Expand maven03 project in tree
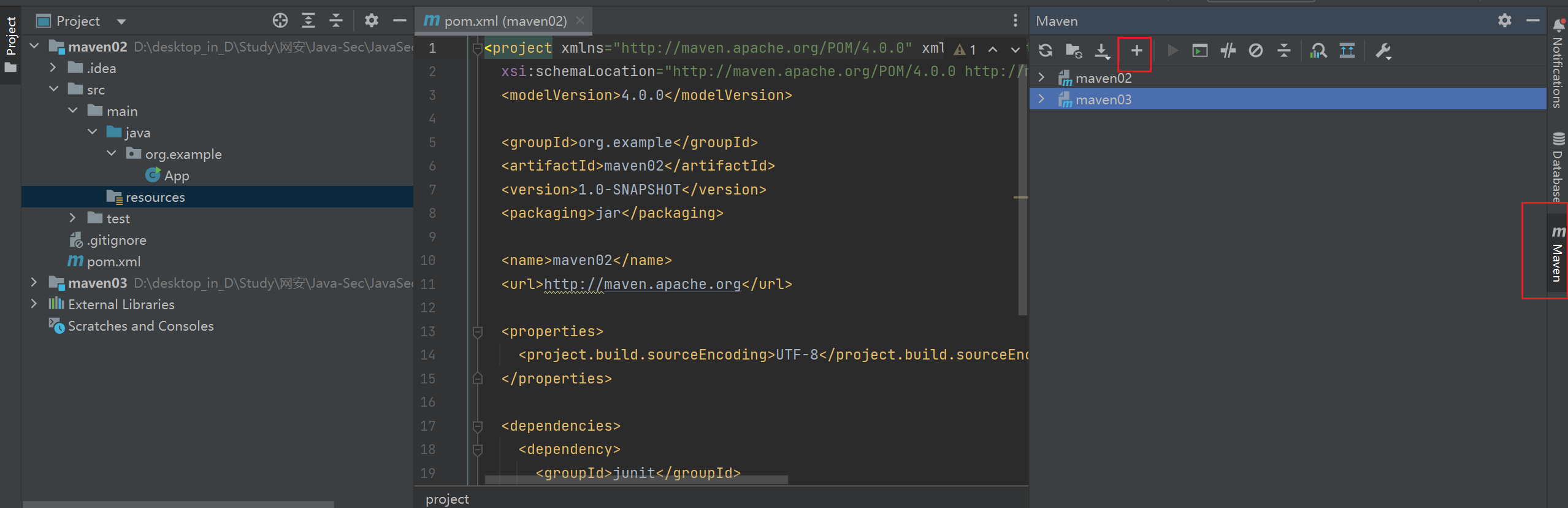This screenshot has height=508, width=1568. click(x=34, y=282)
